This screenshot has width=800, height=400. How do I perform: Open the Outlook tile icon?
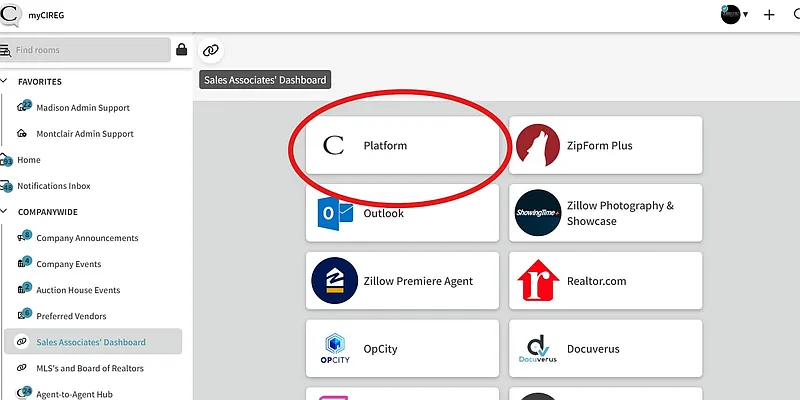coord(333,213)
